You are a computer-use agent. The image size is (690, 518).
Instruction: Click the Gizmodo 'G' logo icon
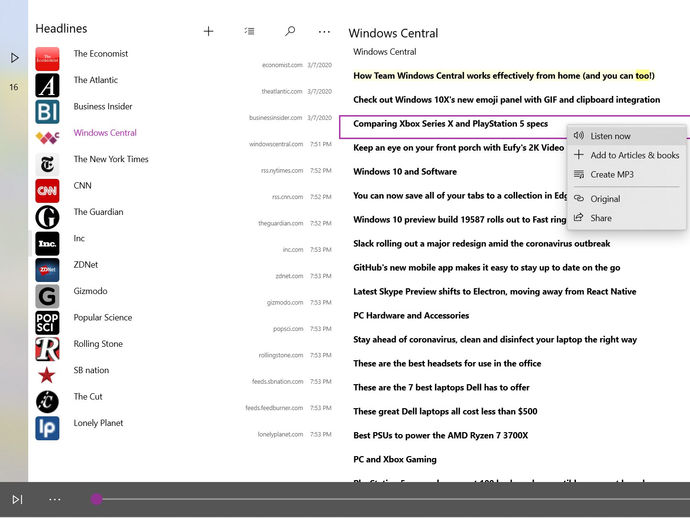47,296
